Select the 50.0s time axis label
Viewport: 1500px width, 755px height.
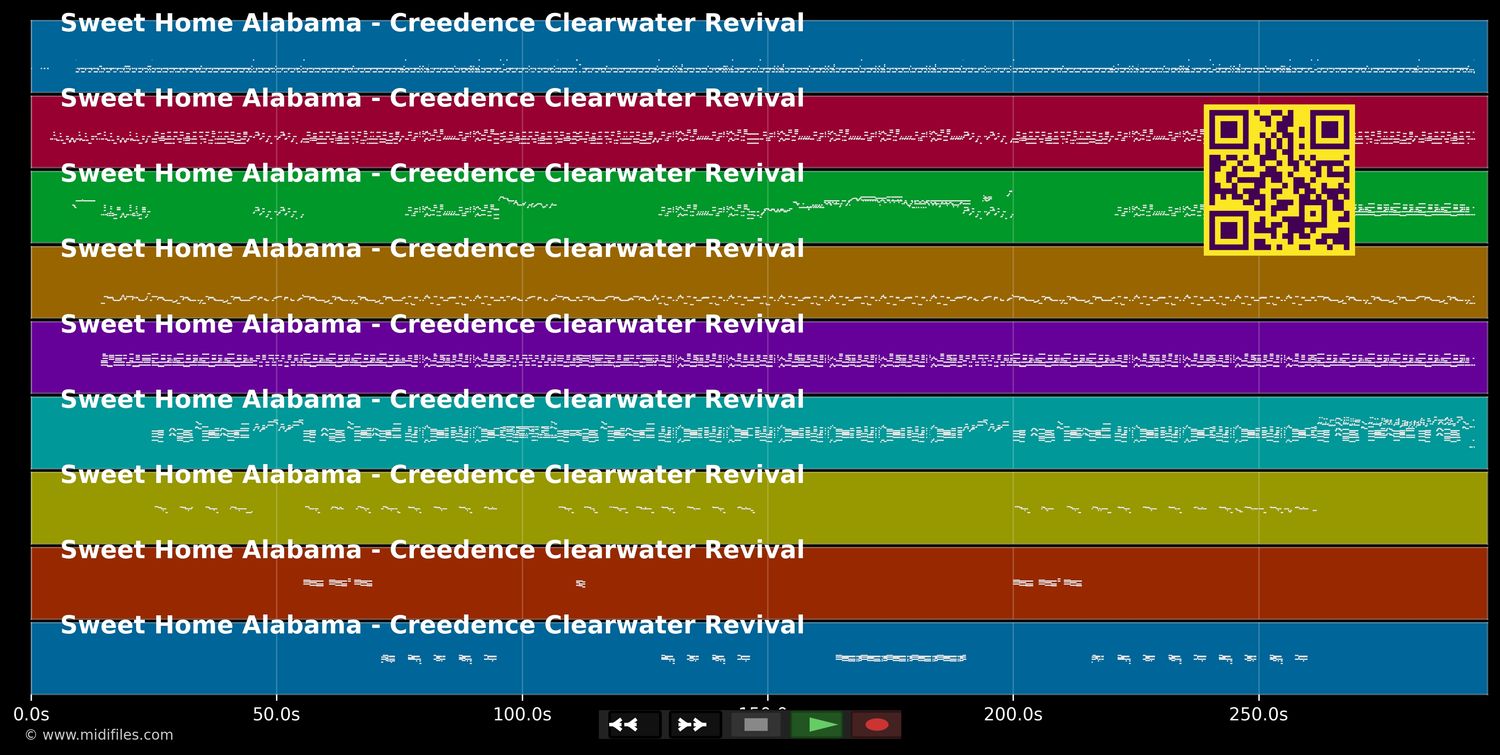276,714
